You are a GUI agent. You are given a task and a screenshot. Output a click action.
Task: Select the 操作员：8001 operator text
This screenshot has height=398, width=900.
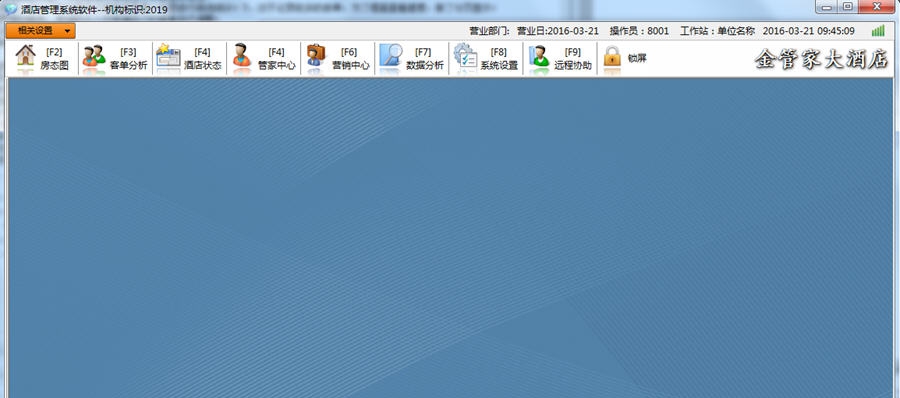pos(639,31)
